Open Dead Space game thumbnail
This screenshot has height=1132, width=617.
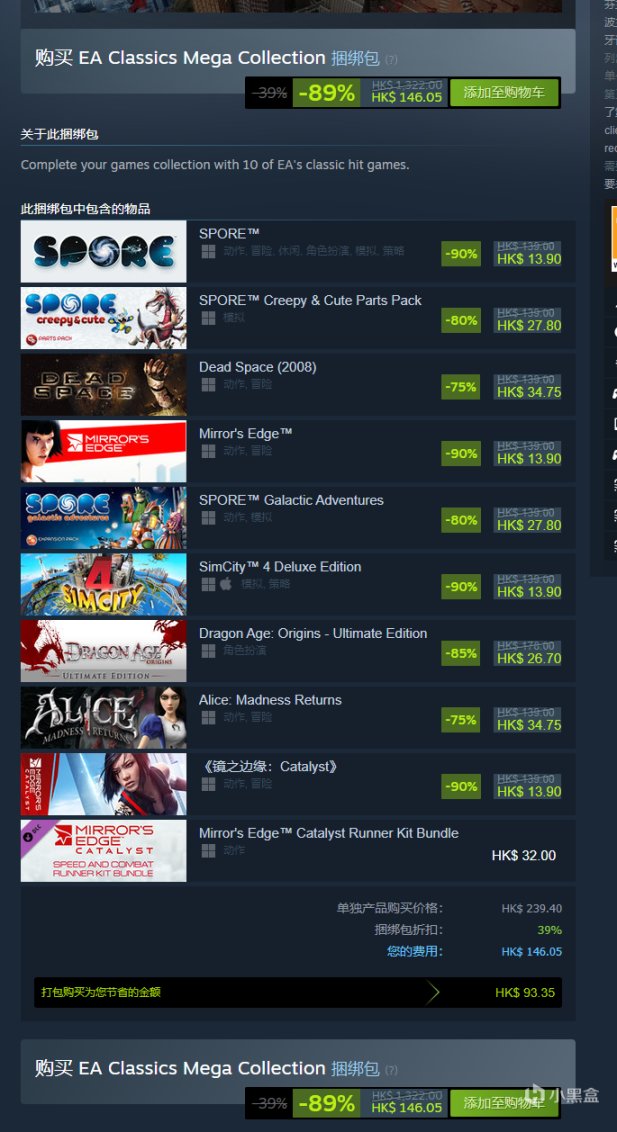[103, 385]
